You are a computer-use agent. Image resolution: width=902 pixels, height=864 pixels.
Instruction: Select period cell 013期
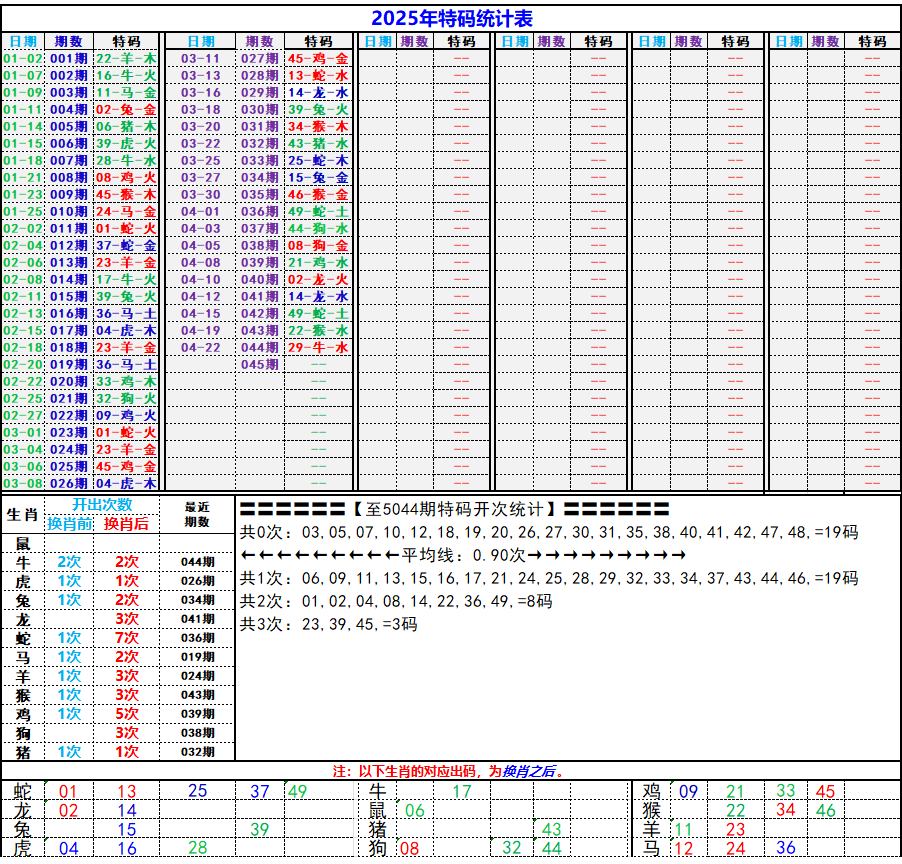click(69, 263)
